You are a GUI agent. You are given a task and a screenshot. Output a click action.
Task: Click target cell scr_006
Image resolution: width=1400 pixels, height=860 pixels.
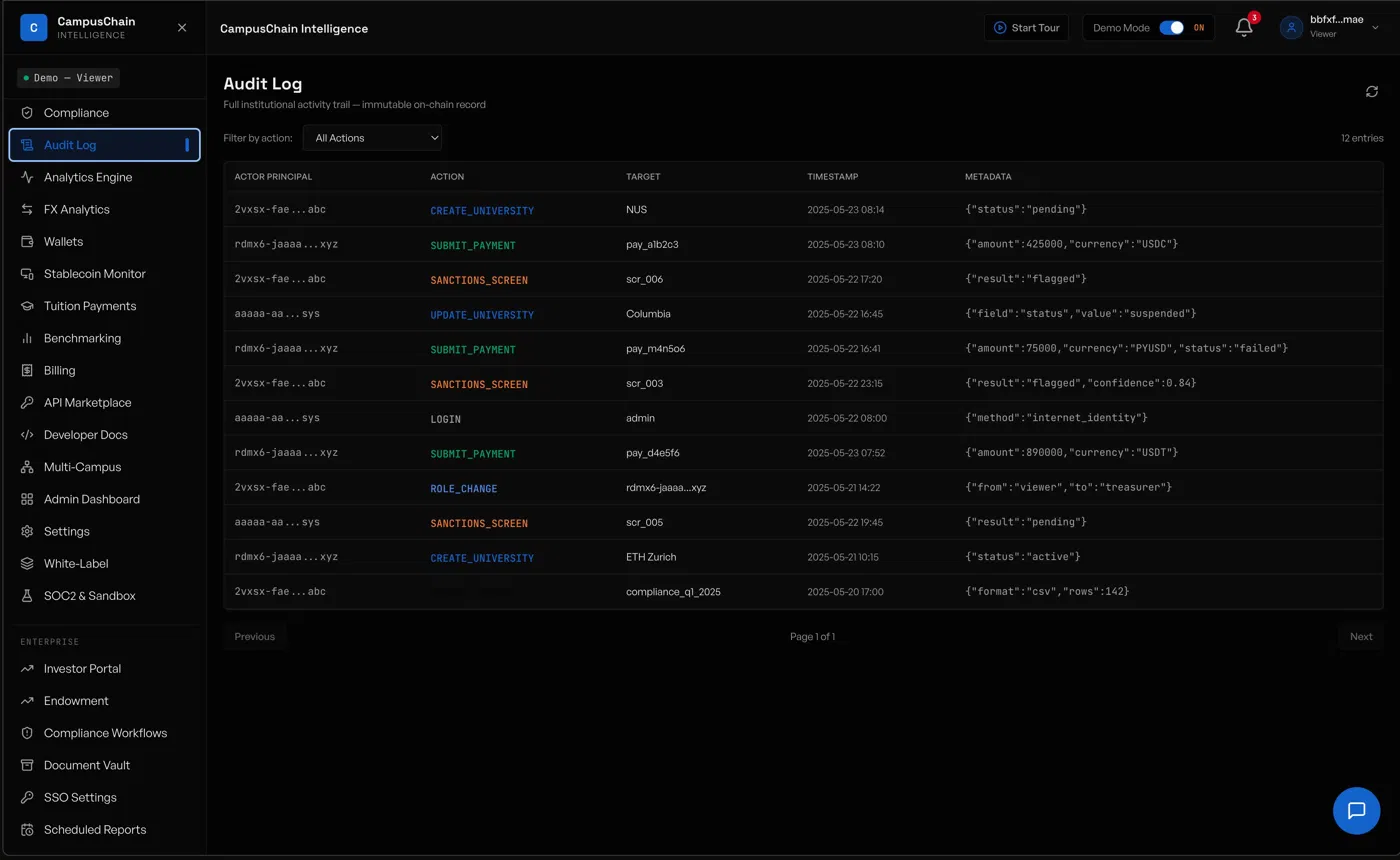click(x=644, y=279)
